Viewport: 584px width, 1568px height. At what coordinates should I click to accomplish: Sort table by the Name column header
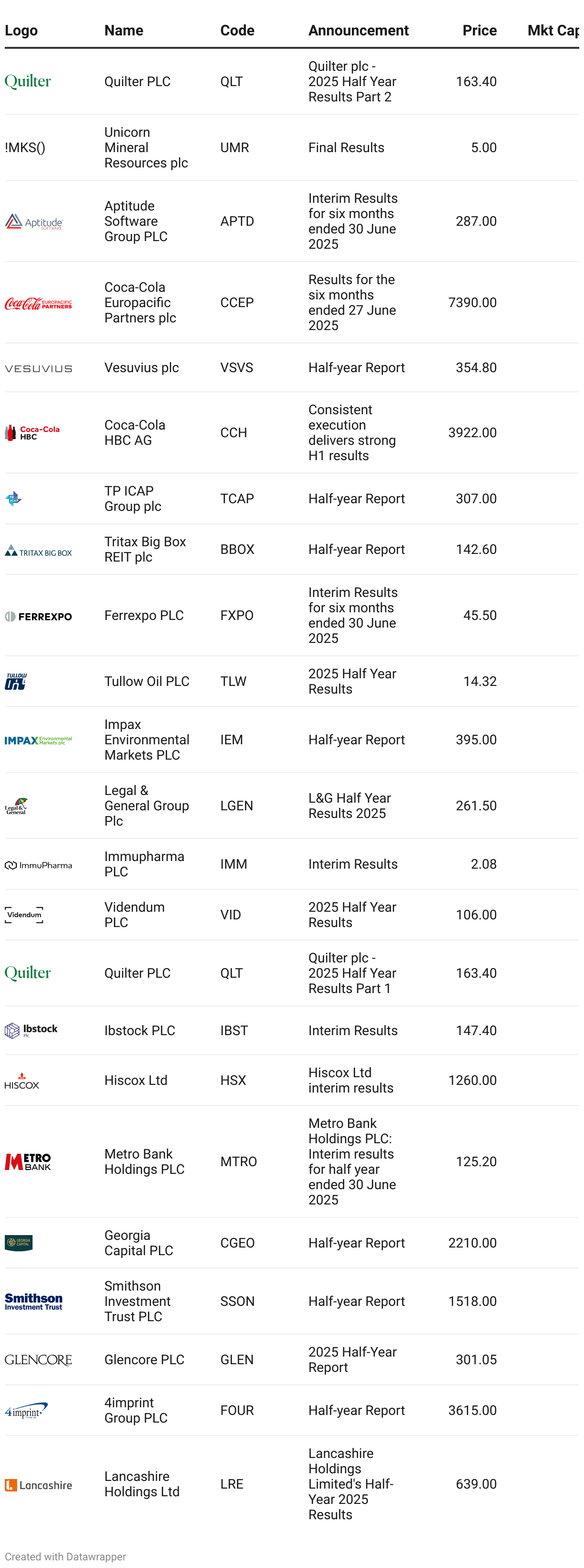coord(124,31)
